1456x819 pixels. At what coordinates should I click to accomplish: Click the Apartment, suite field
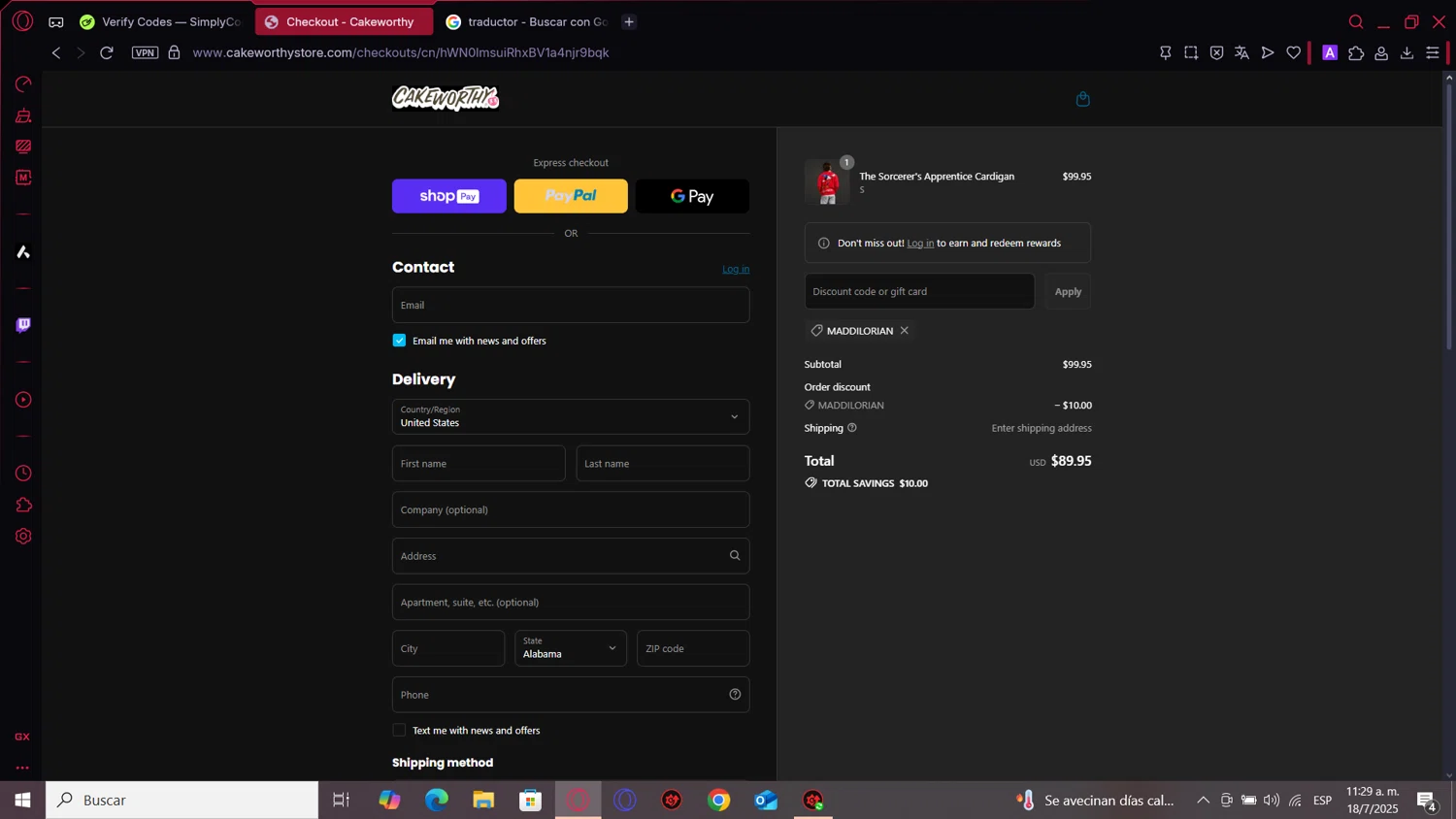(571, 602)
